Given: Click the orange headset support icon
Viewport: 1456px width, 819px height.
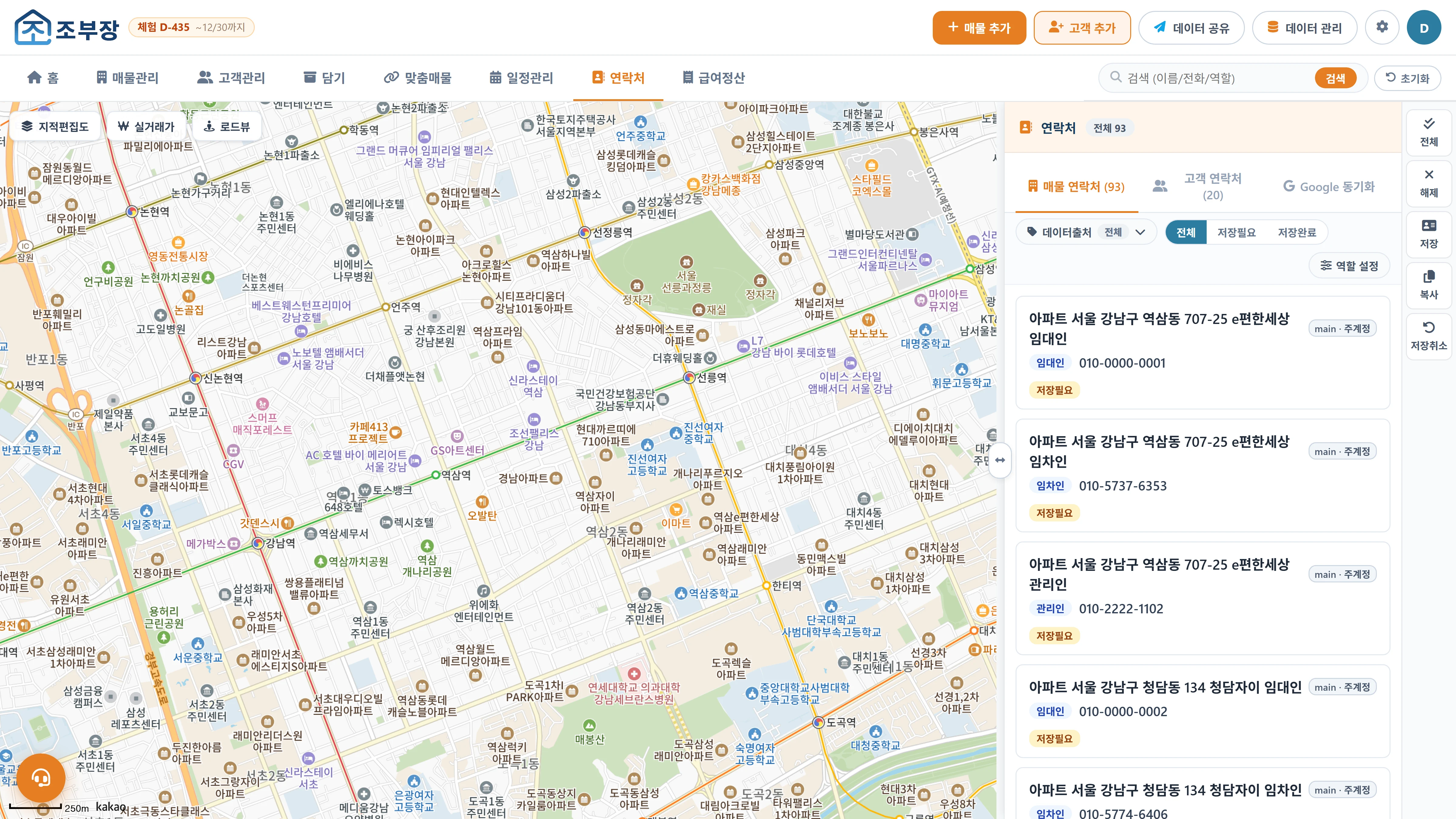Looking at the screenshot, I should 41,778.
